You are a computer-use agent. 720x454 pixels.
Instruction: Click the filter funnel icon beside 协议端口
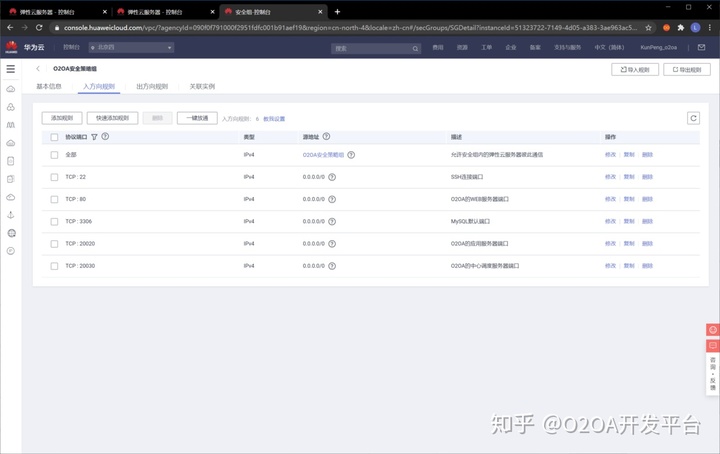tap(94, 137)
